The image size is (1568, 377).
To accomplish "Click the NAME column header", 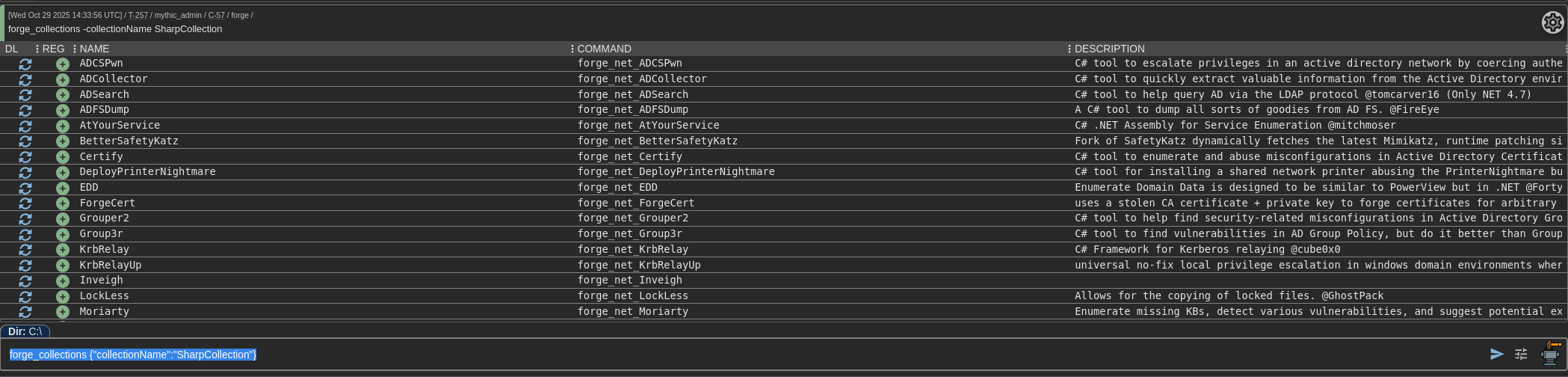I will [x=95, y=49].
